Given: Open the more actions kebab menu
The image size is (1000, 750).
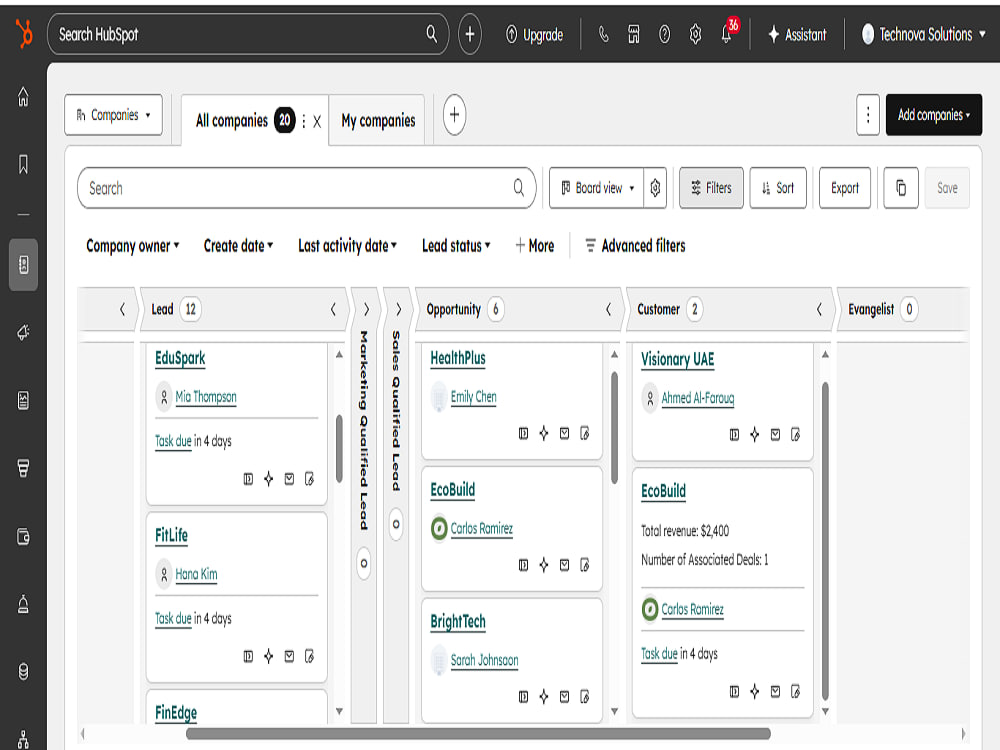Looking at the screenshot, I should [868, 115].
